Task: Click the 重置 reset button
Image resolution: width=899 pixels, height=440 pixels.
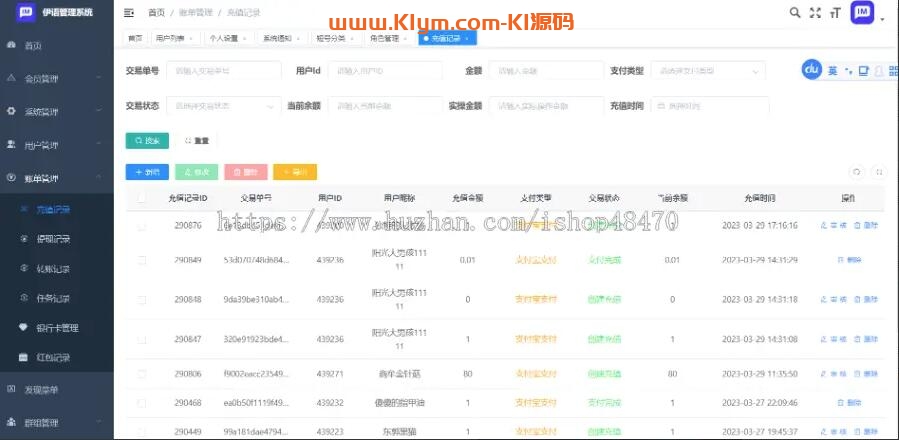Action: pos(197,141)
